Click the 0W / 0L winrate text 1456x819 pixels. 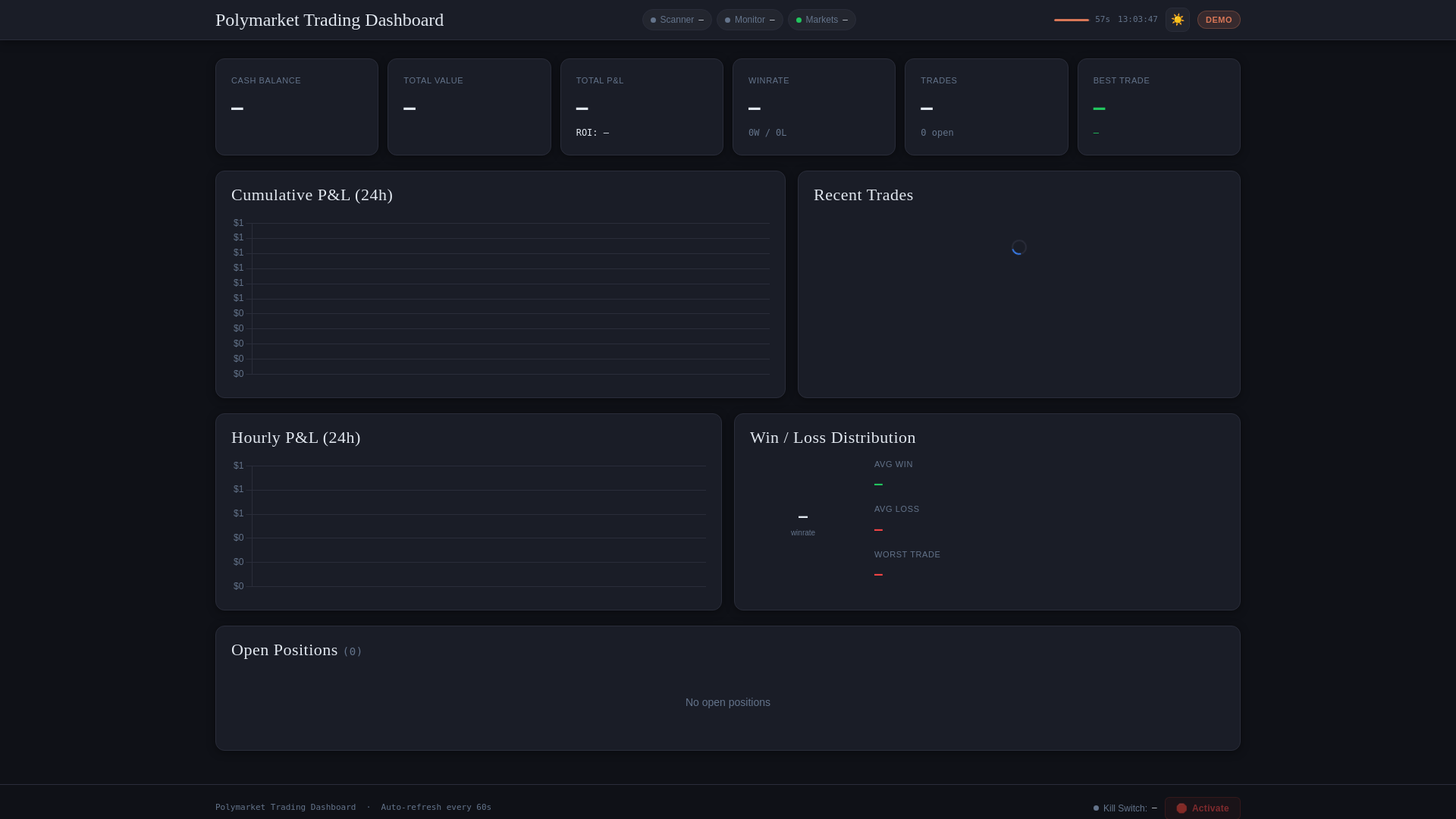767,133
